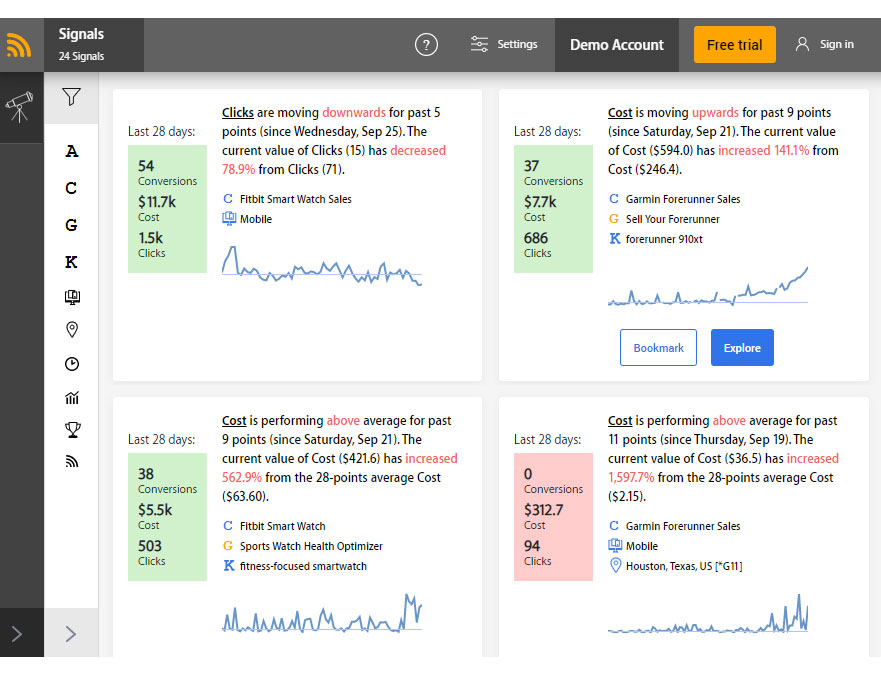Click the Clicks trend sparkline for Fitbit Smart Watch Sales

(322, 266)
